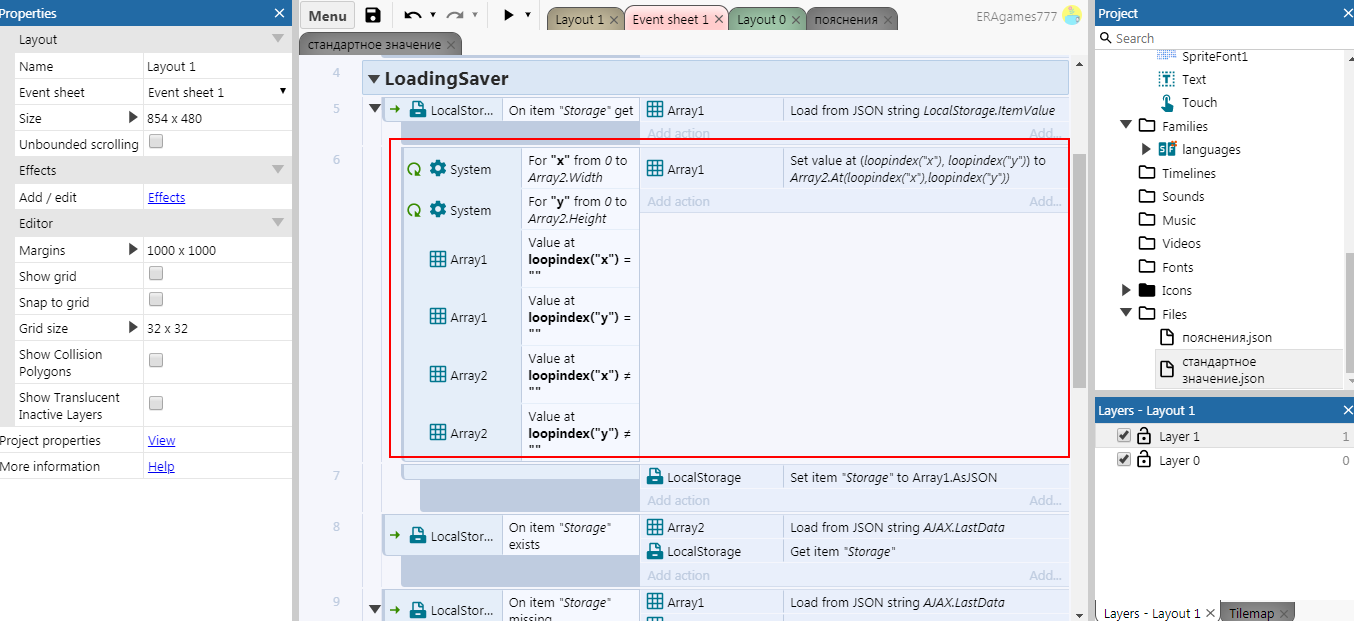This screenshot has width=1354, height=621.
Task: Expand the languages family
Action: click(1146, 149)
